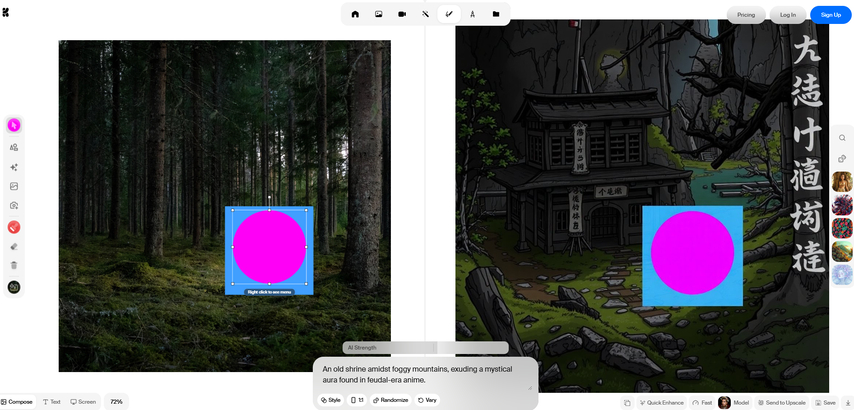Open the Pricing page
This screenshot has height=410, width=854.
746,14
